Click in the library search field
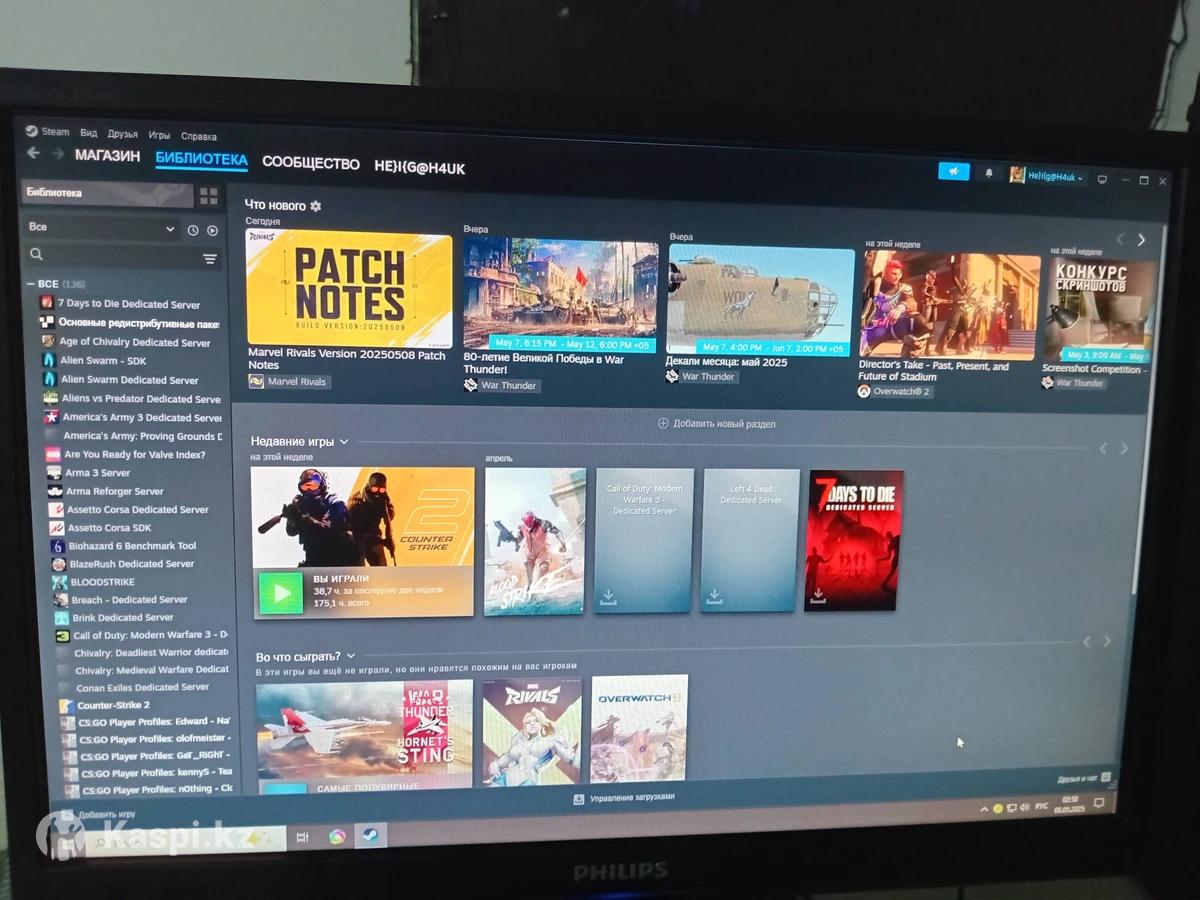Image resolution: width=1200 pixels, height=900 pixels. pos(122,257)
